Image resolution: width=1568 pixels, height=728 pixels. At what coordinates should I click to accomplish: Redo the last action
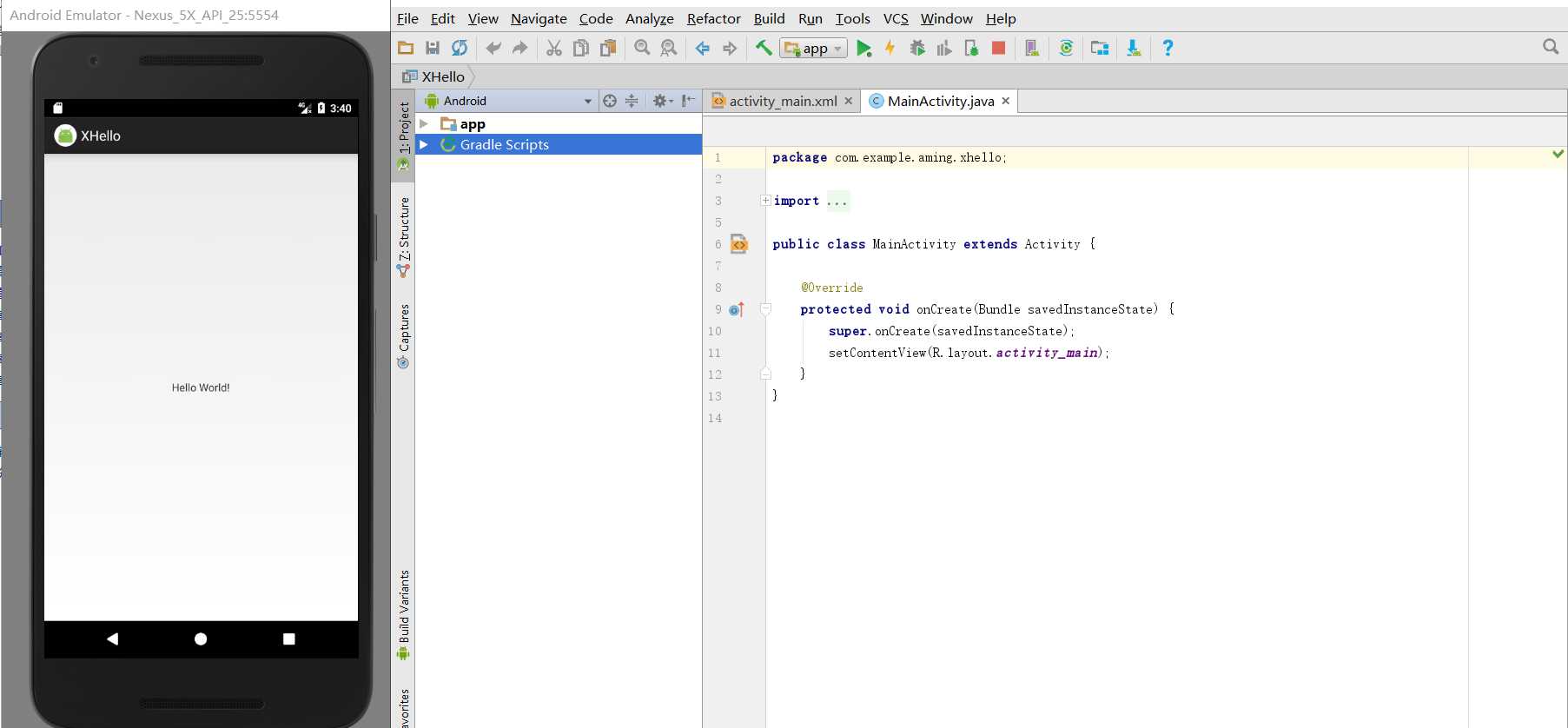click(x=519, y=48)
